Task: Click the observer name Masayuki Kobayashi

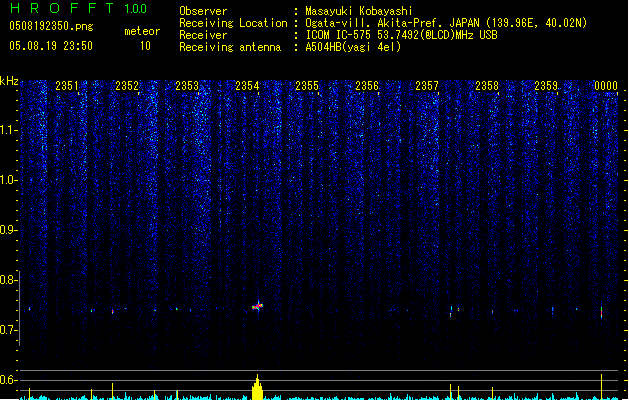Action: click(x=358, y=11)
